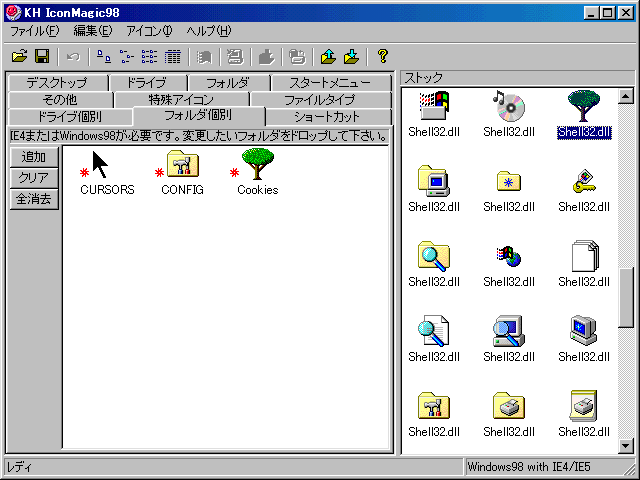Switch to the ショートカット tab
640x480 pixels.
point(327,117)
